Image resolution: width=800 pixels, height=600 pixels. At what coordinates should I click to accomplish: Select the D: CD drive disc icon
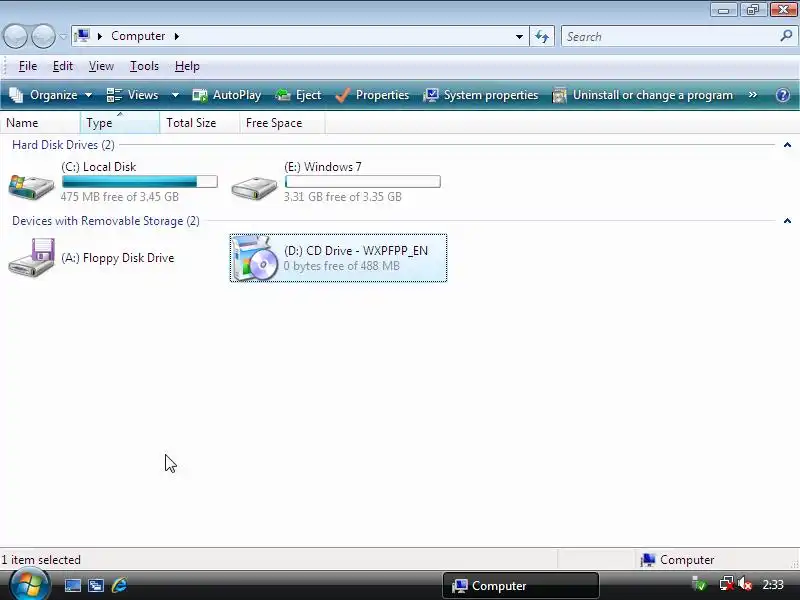(255, 258)
